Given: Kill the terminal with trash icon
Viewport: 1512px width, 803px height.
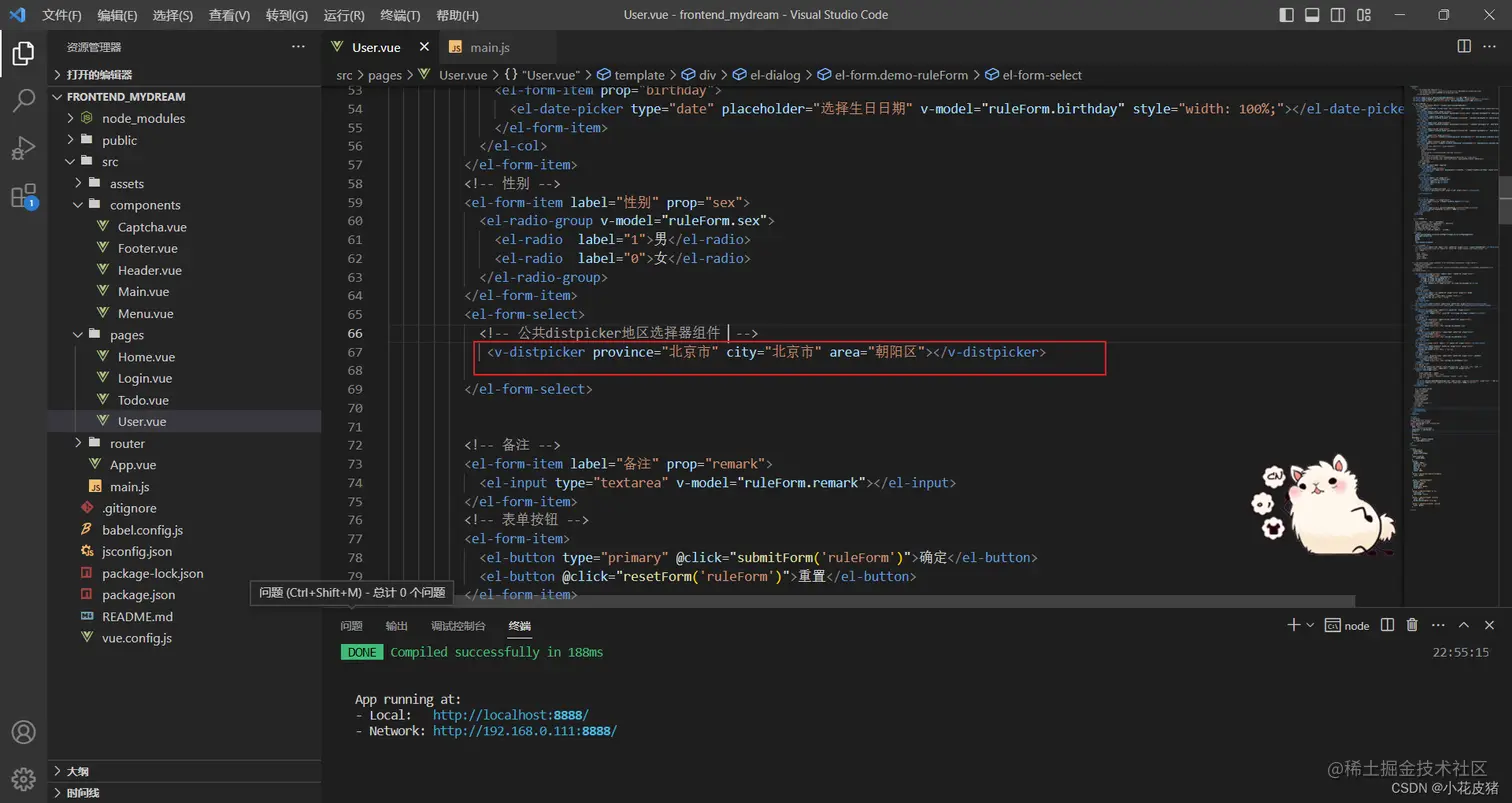Looking at the screenshot, I should coord(1412,625).
